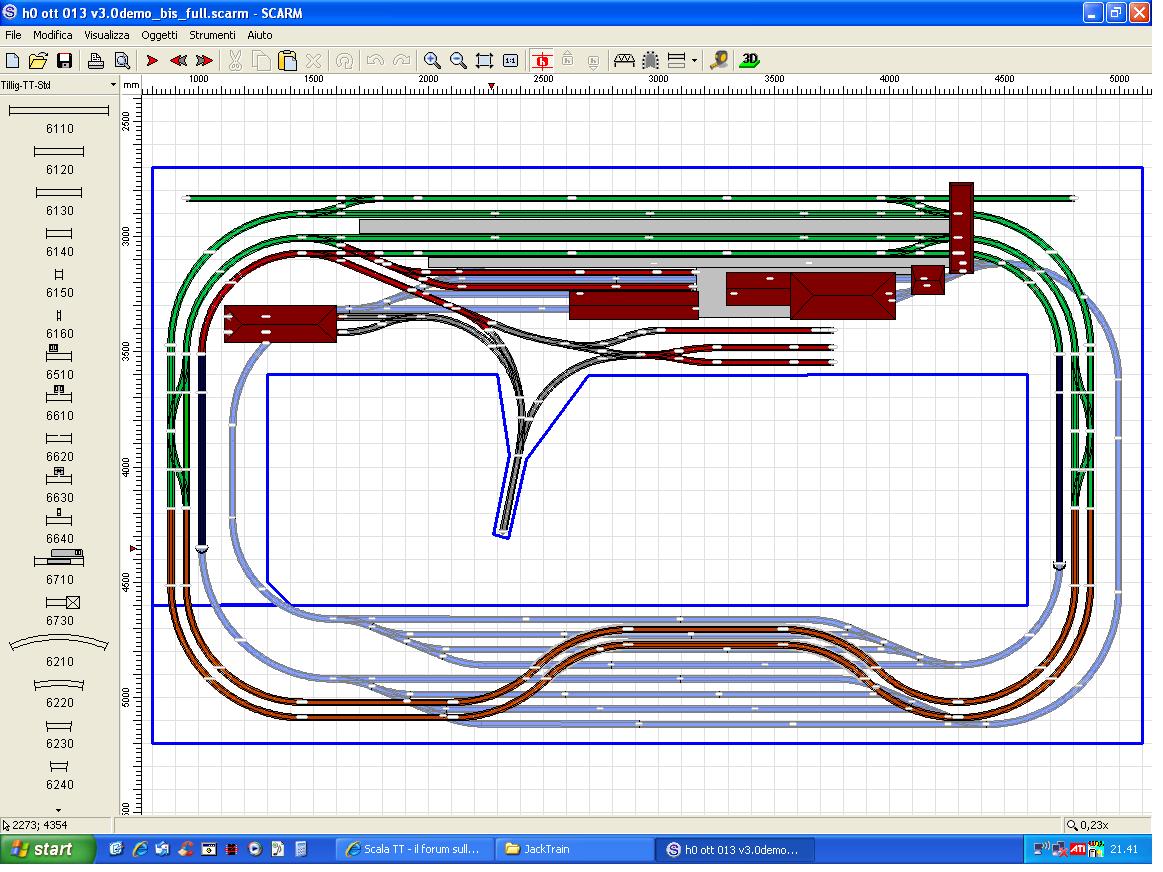Zoom in with the magnifier plus icon
The image size is (1163, 872).
(432, 61)
